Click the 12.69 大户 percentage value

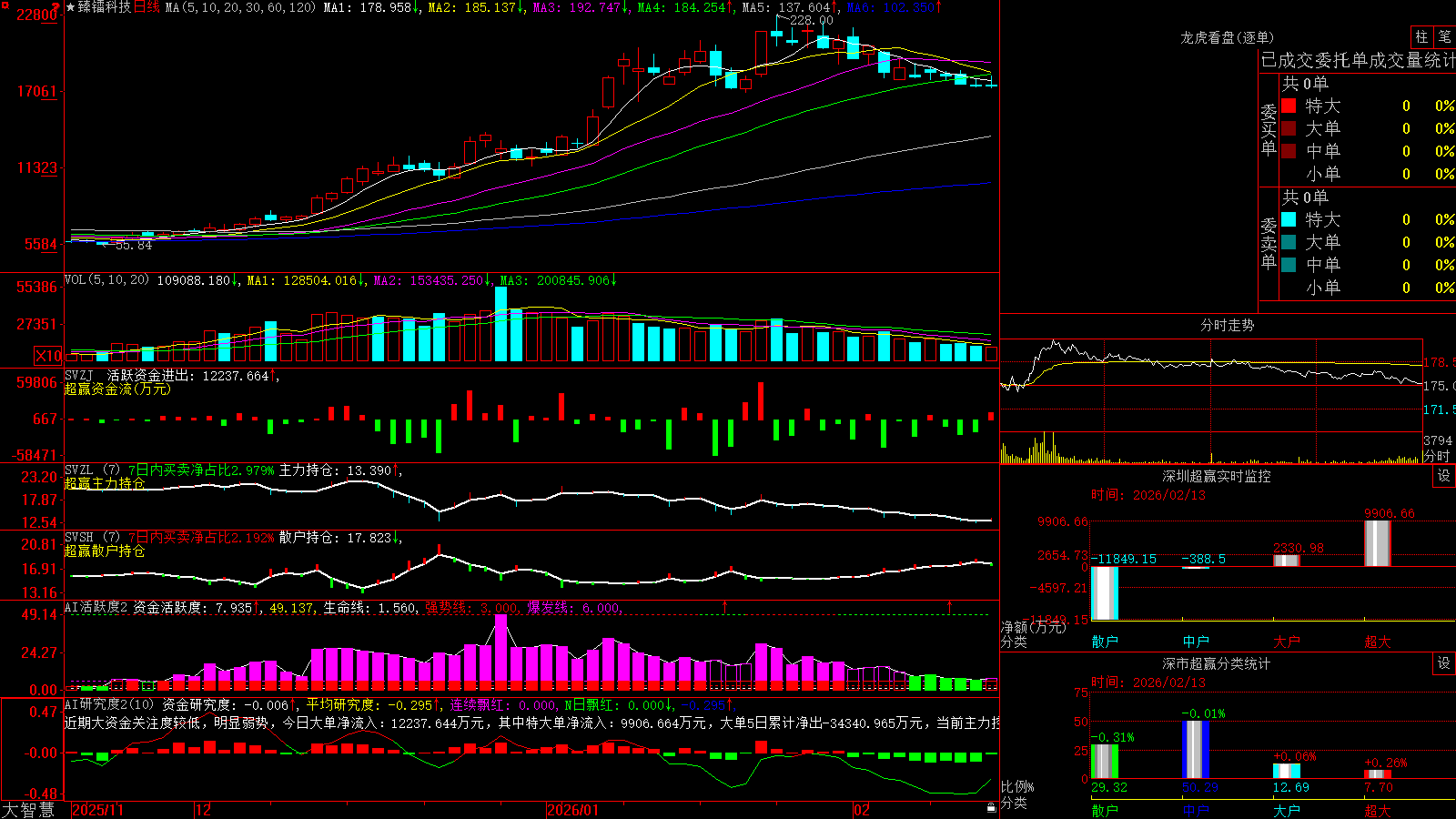point(1291,788)
